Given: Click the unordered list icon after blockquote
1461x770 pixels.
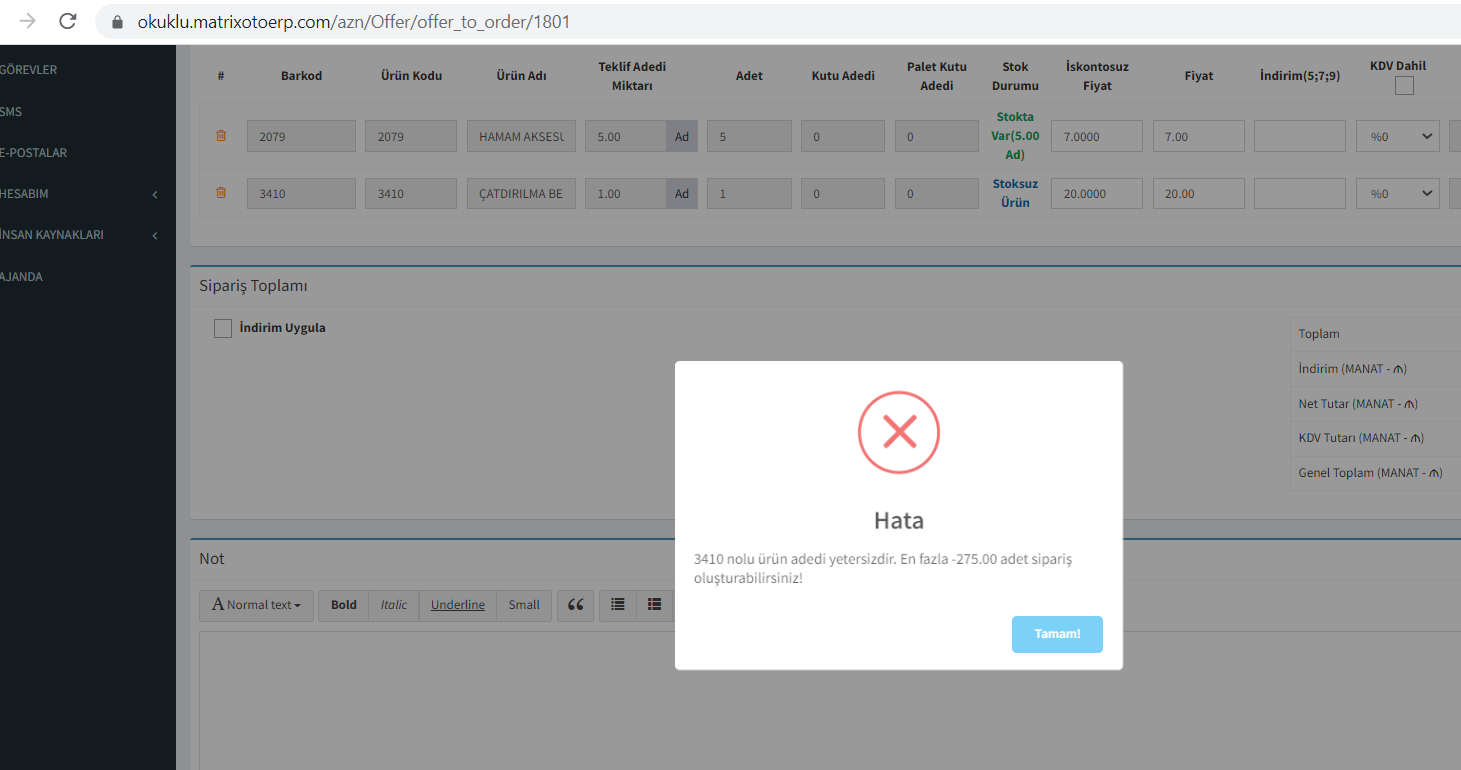Looking at the screenshot, I should pyautogui.click(x=618, y=605).
